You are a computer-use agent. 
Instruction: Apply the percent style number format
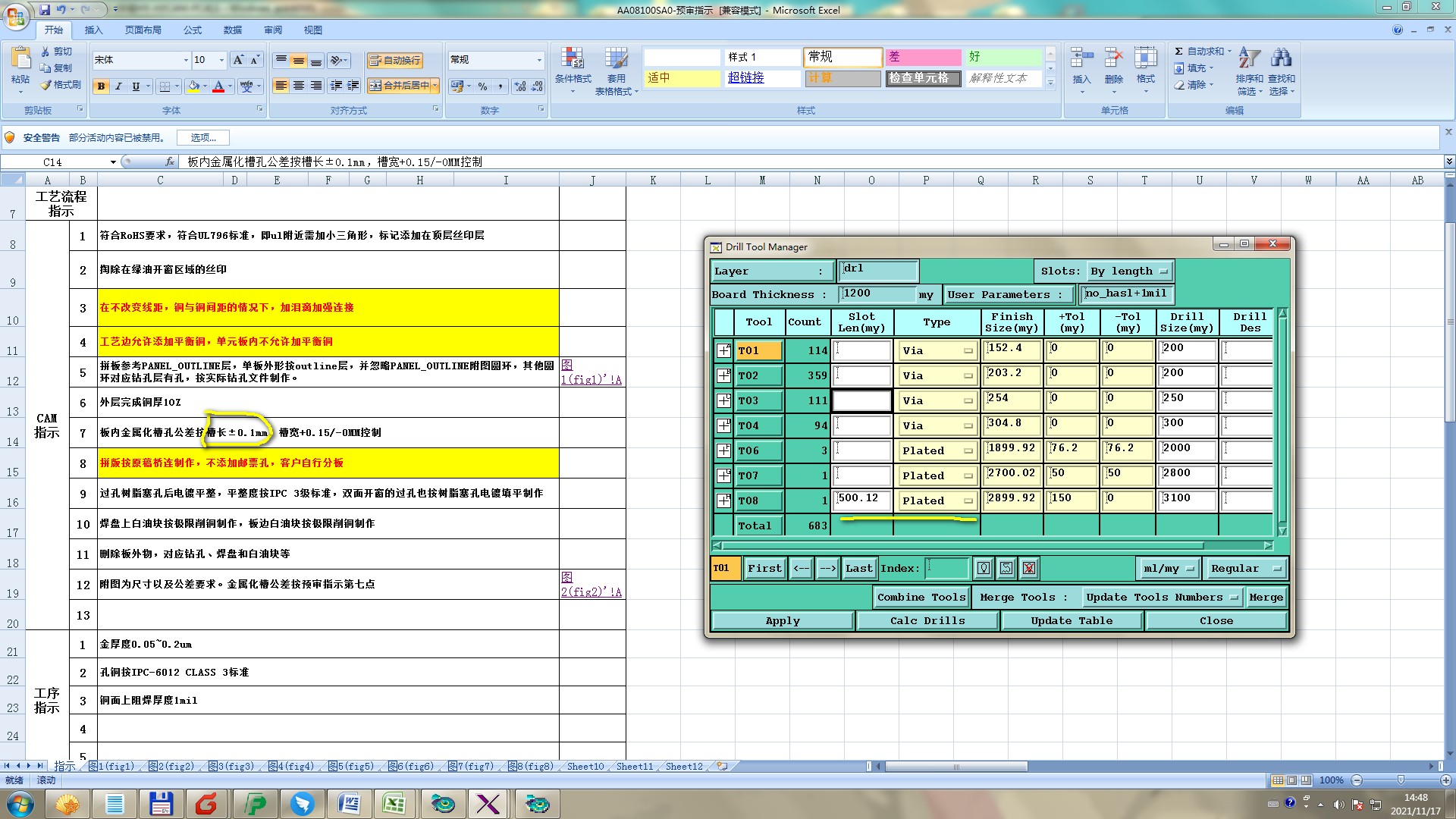(x=483, y=86)
